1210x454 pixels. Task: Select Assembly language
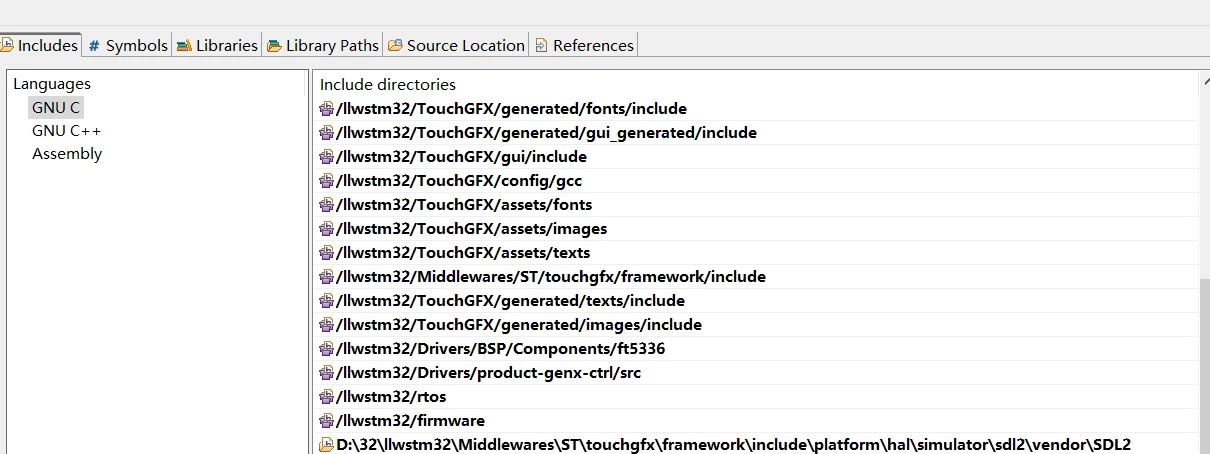67,154
